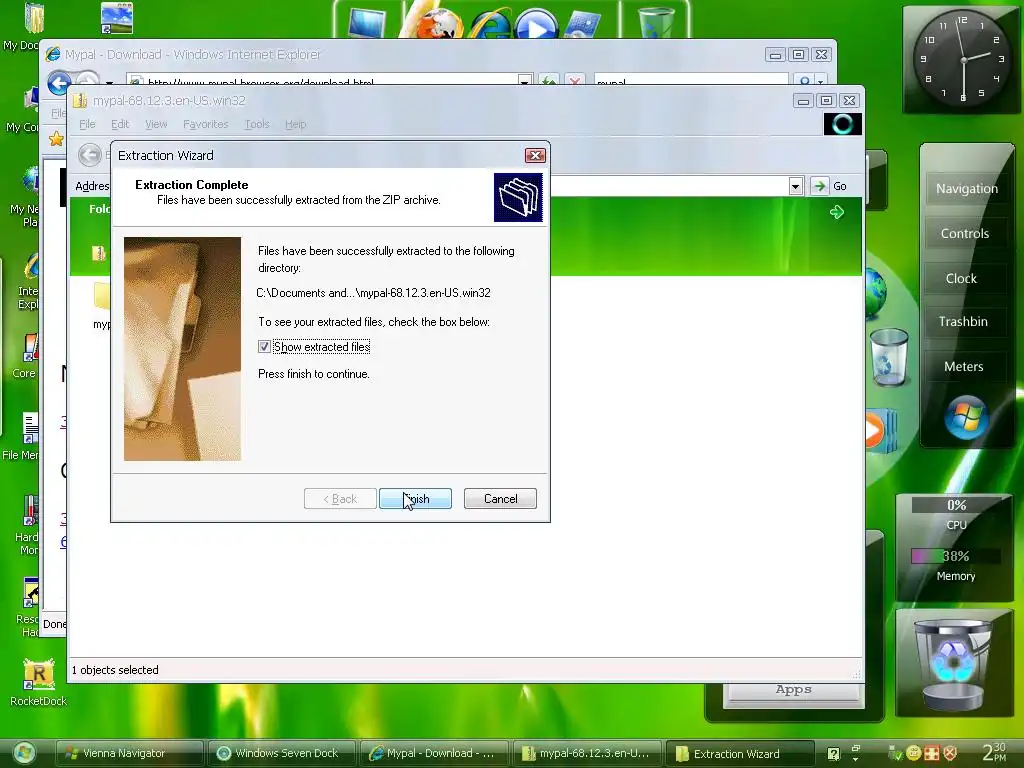1024x768 pixels.
Task: Click the Back button in Internet Explorer
Action: tap(59, 83)
